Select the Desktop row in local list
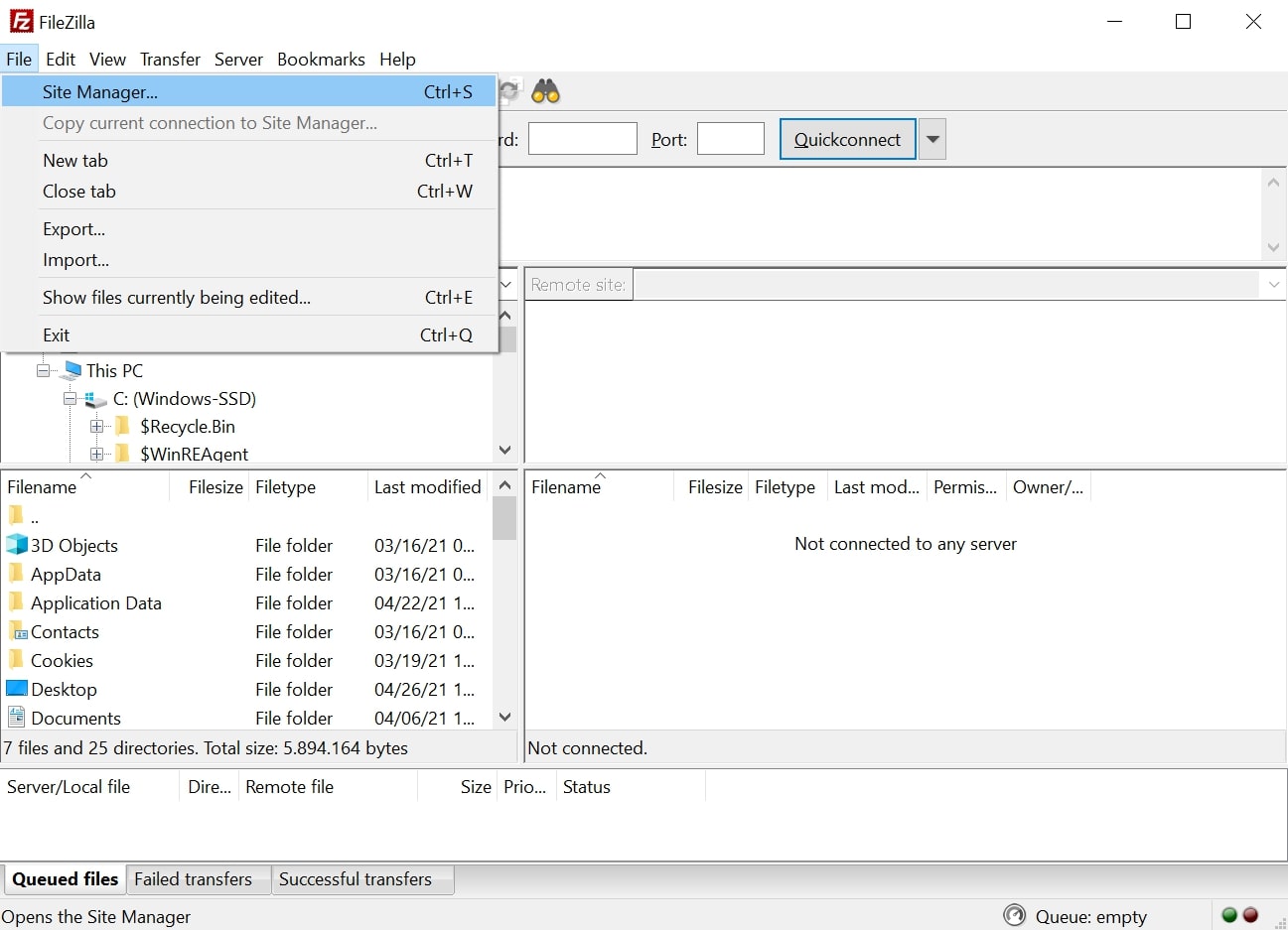The width and height of the screenshot is (1288, 930). (246, 689)
